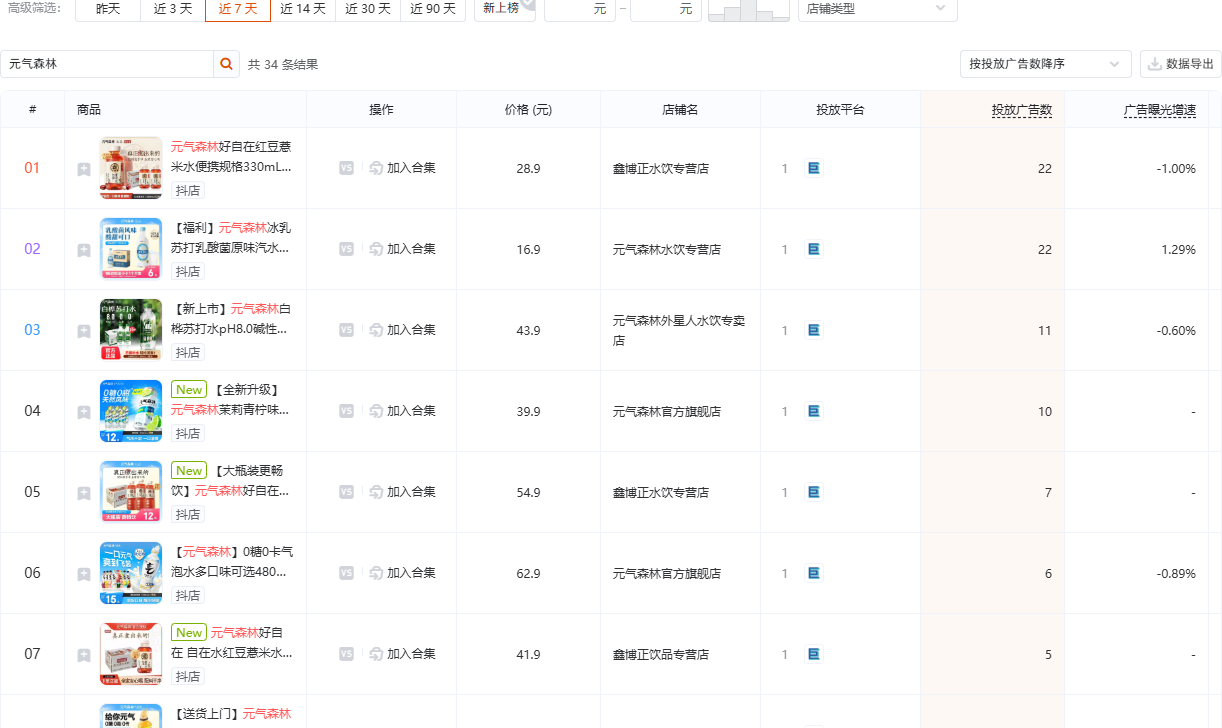Click blue ad platform icon in row 06
This screenshot has width=1222, height=728.
point(814,573)
